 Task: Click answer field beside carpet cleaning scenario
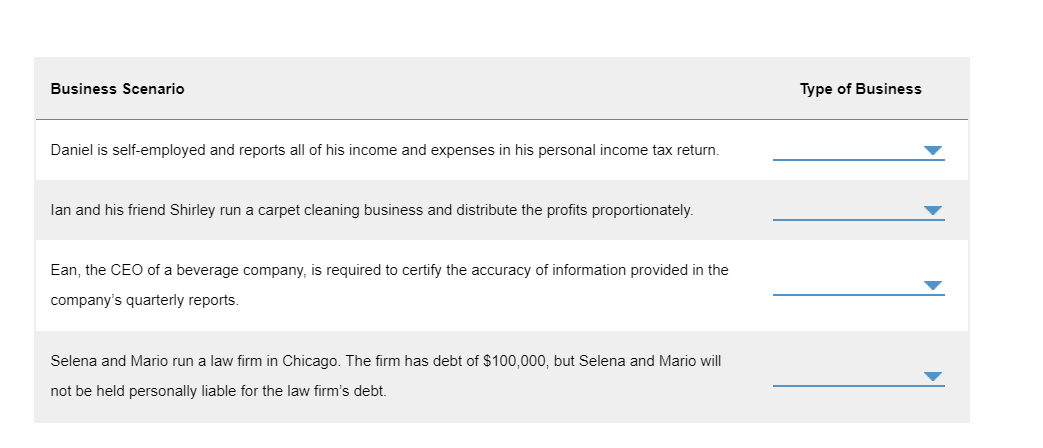click(846, 210)
